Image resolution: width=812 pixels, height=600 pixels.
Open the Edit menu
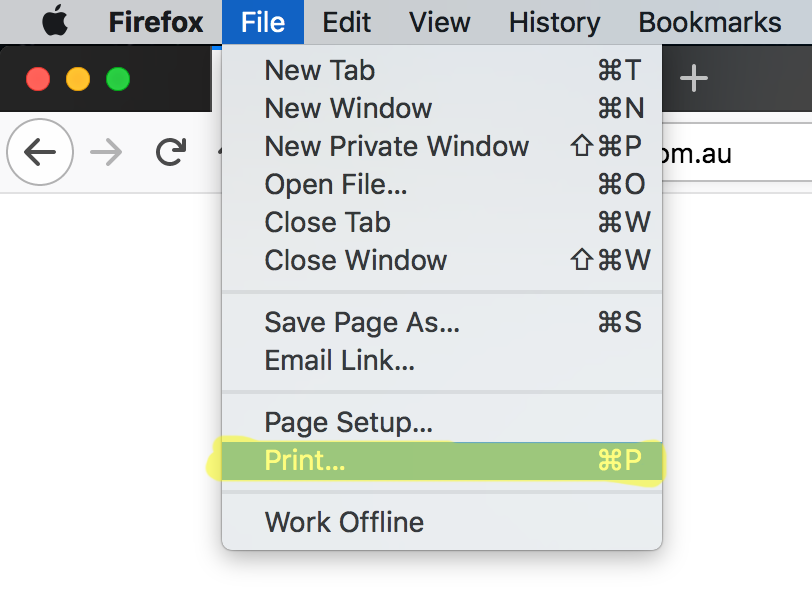click(346, 22)
